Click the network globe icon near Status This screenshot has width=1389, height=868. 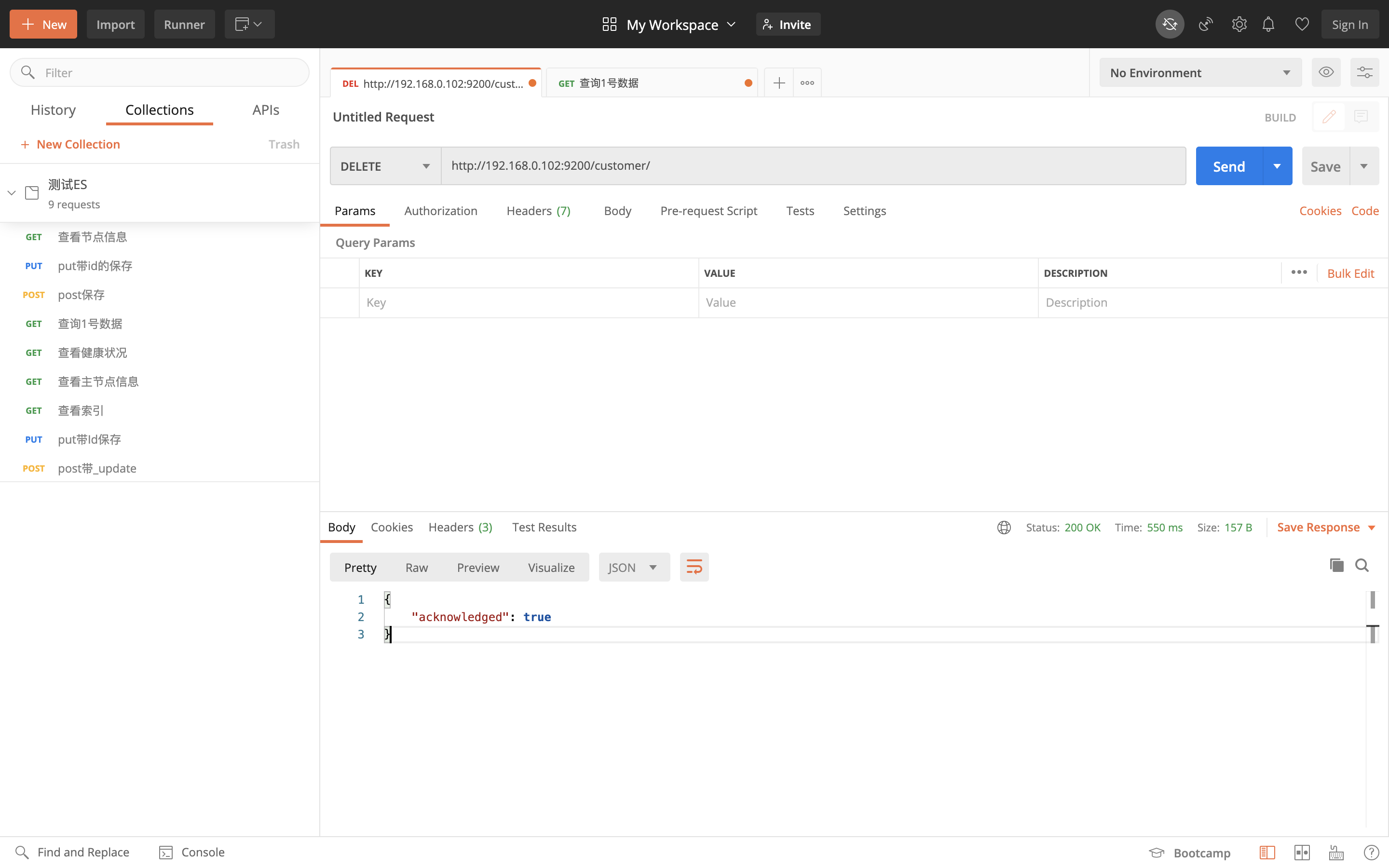click(x=1004, y=527)
